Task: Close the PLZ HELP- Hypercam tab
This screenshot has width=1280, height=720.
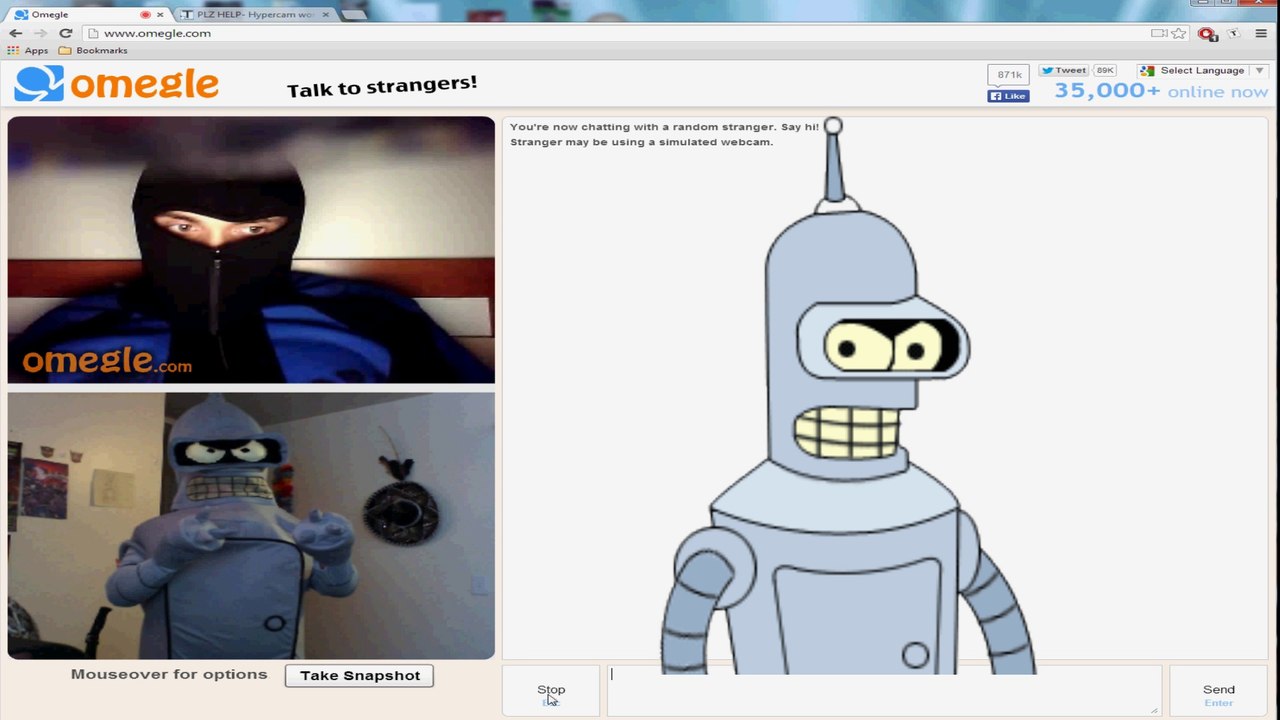Action: (325, 15)
